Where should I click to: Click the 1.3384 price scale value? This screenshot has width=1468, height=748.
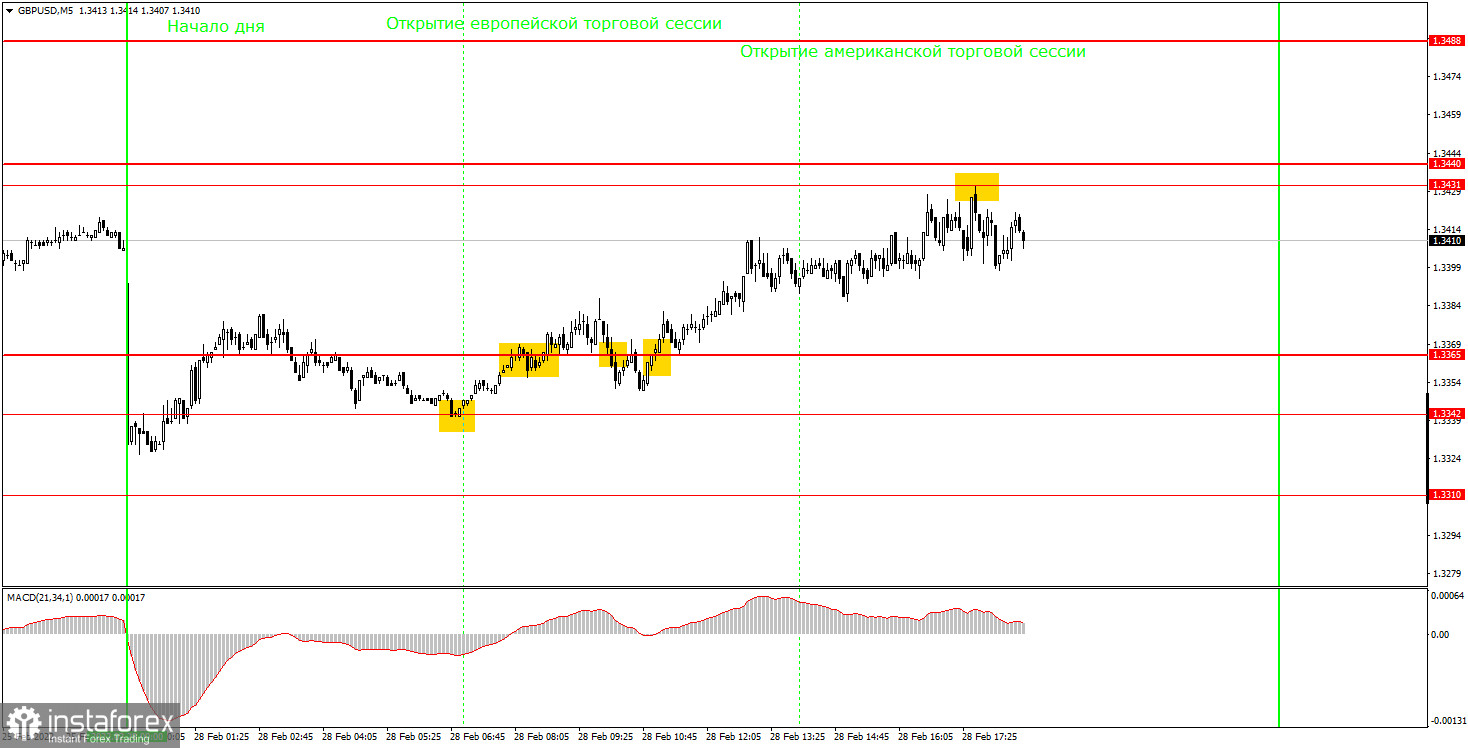[x=1446, y=306]
